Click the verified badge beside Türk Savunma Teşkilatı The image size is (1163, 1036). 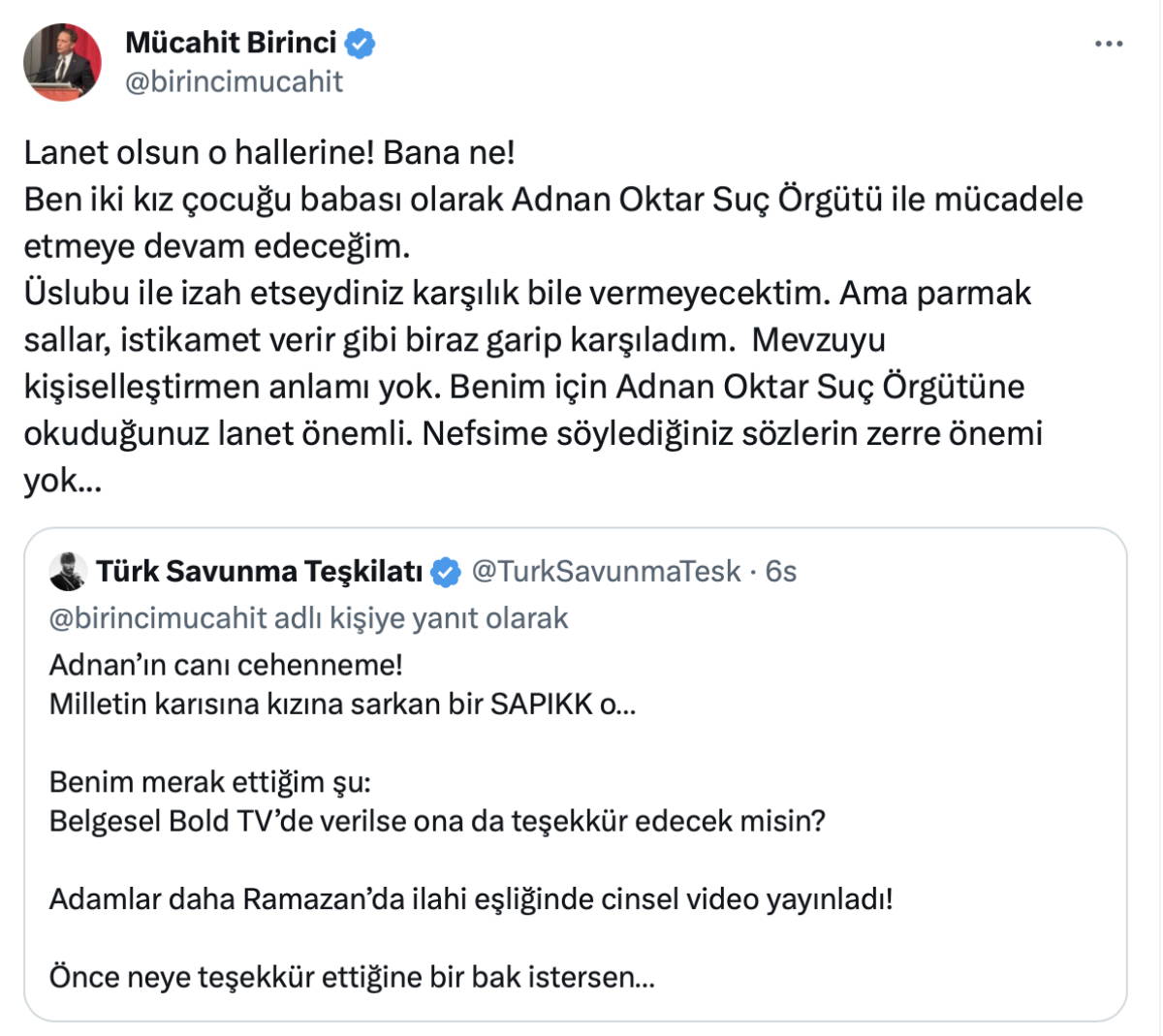[445, 573]
